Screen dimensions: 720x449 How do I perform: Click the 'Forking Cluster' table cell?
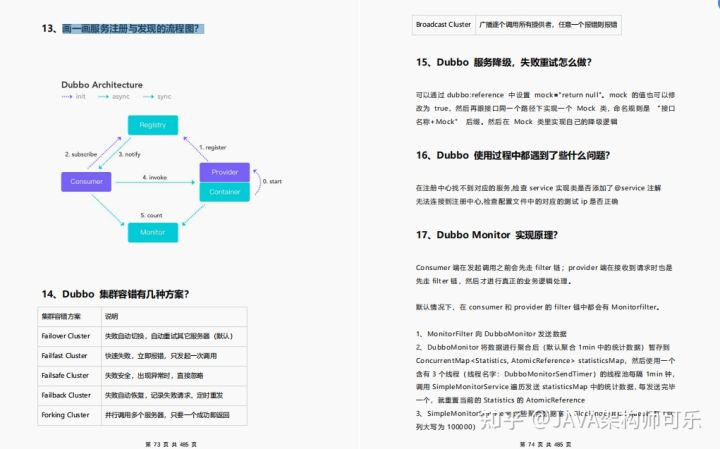click(x=69, y=415)
